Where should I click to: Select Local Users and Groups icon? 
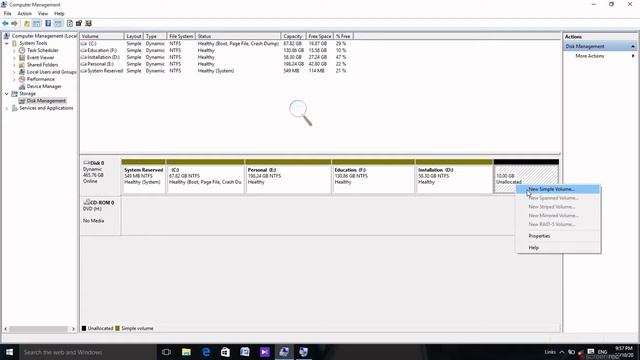pyautogui.click(x=22, y=72)
